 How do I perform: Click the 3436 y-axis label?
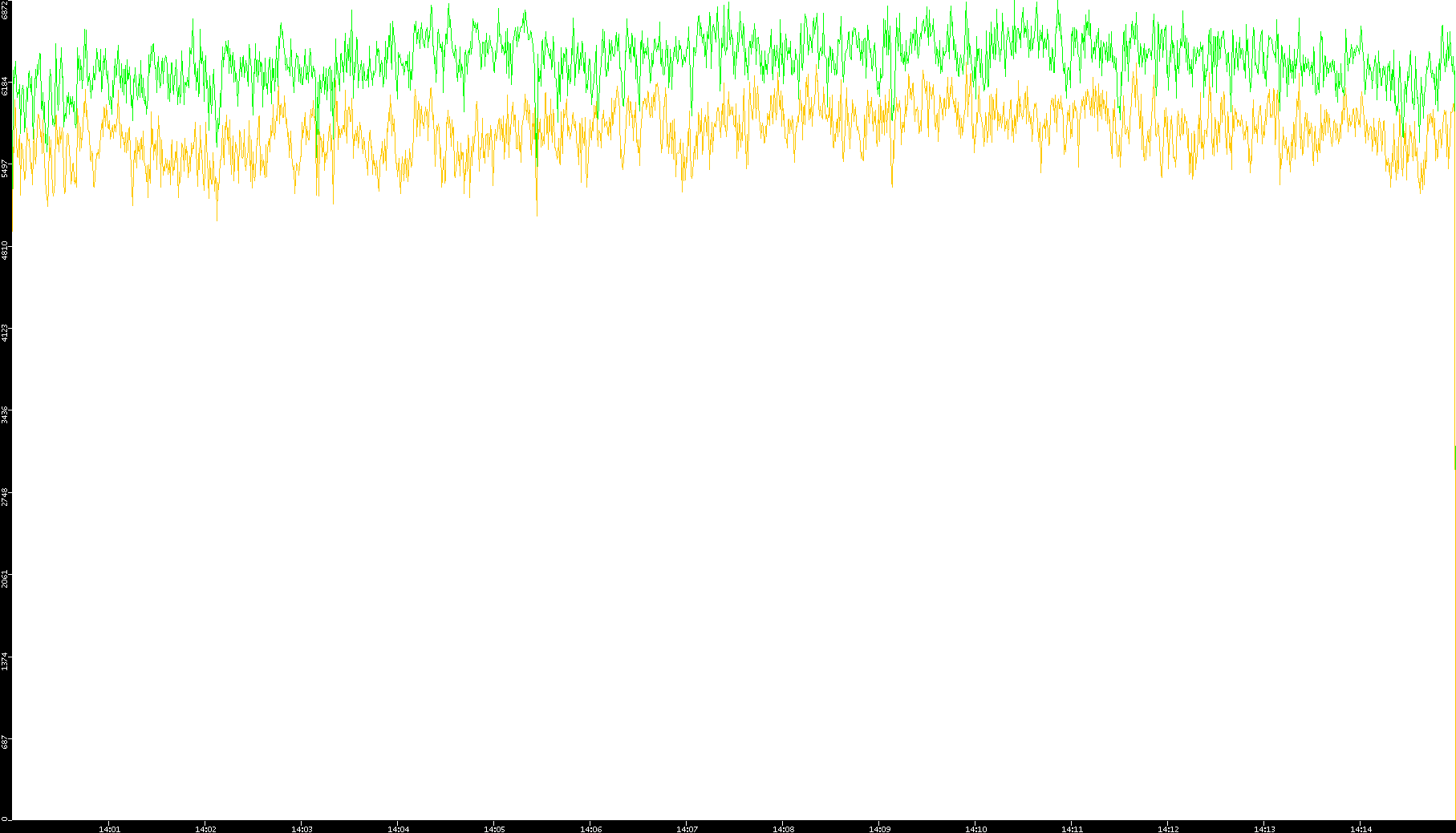pos(6,414)
